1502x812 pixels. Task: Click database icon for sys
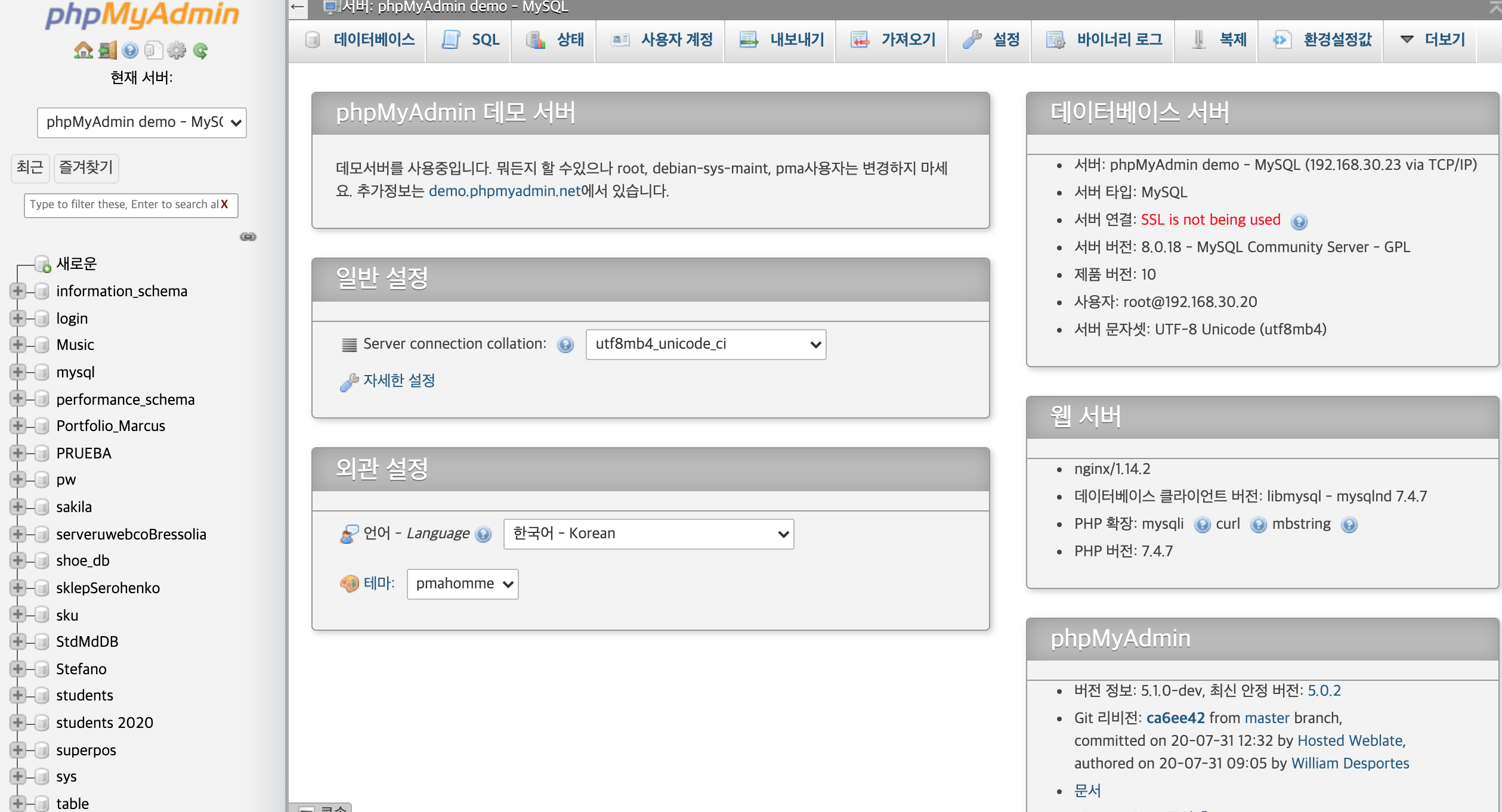pos(42,777)
